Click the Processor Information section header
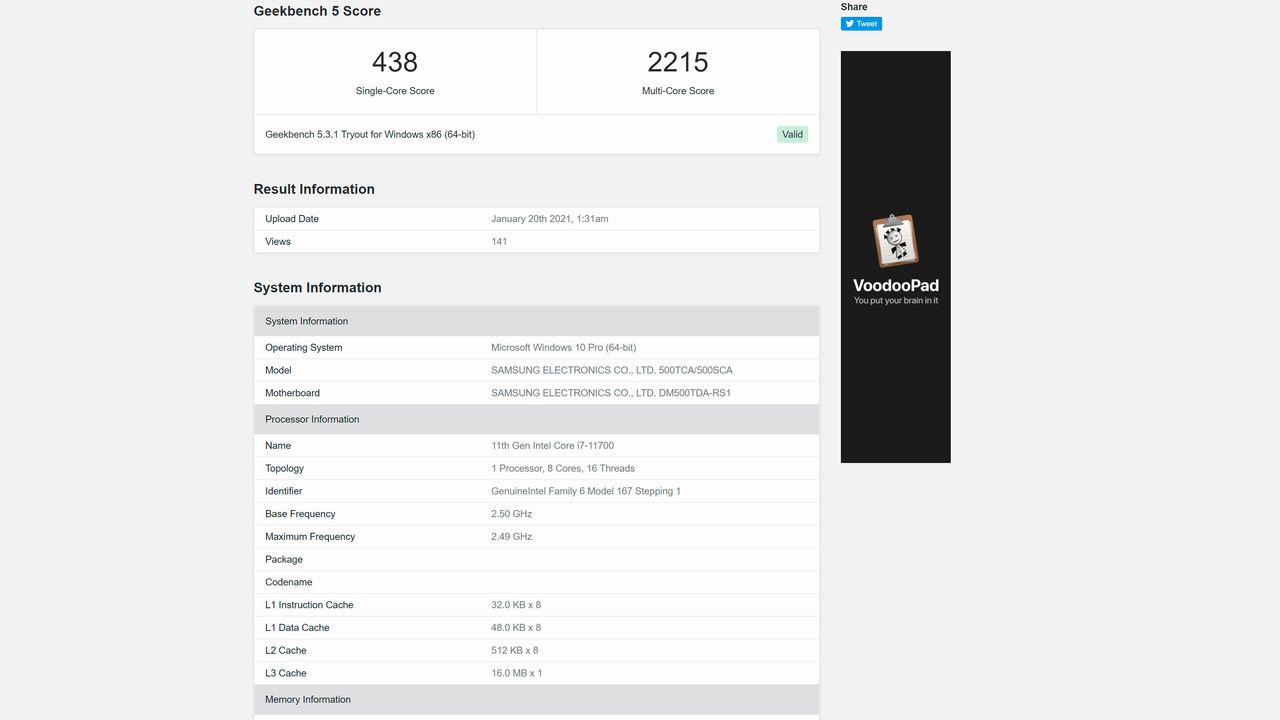This screenshot has width=1280, height=720. 536,420
